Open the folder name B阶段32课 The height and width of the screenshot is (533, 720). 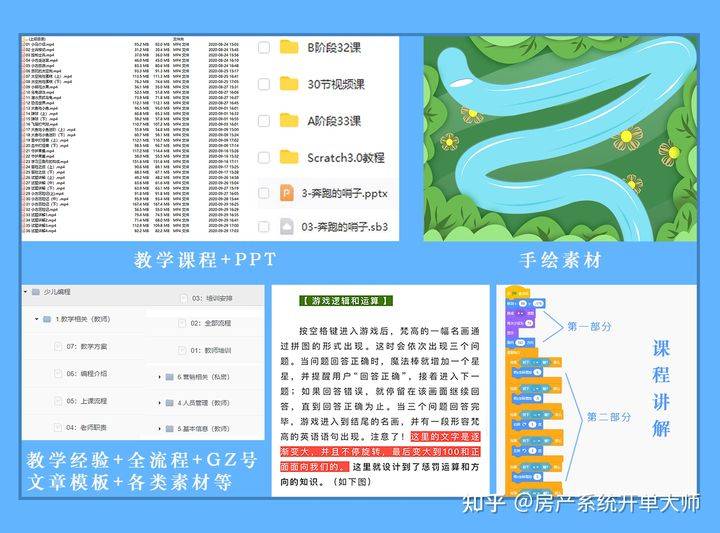(334, 47)
